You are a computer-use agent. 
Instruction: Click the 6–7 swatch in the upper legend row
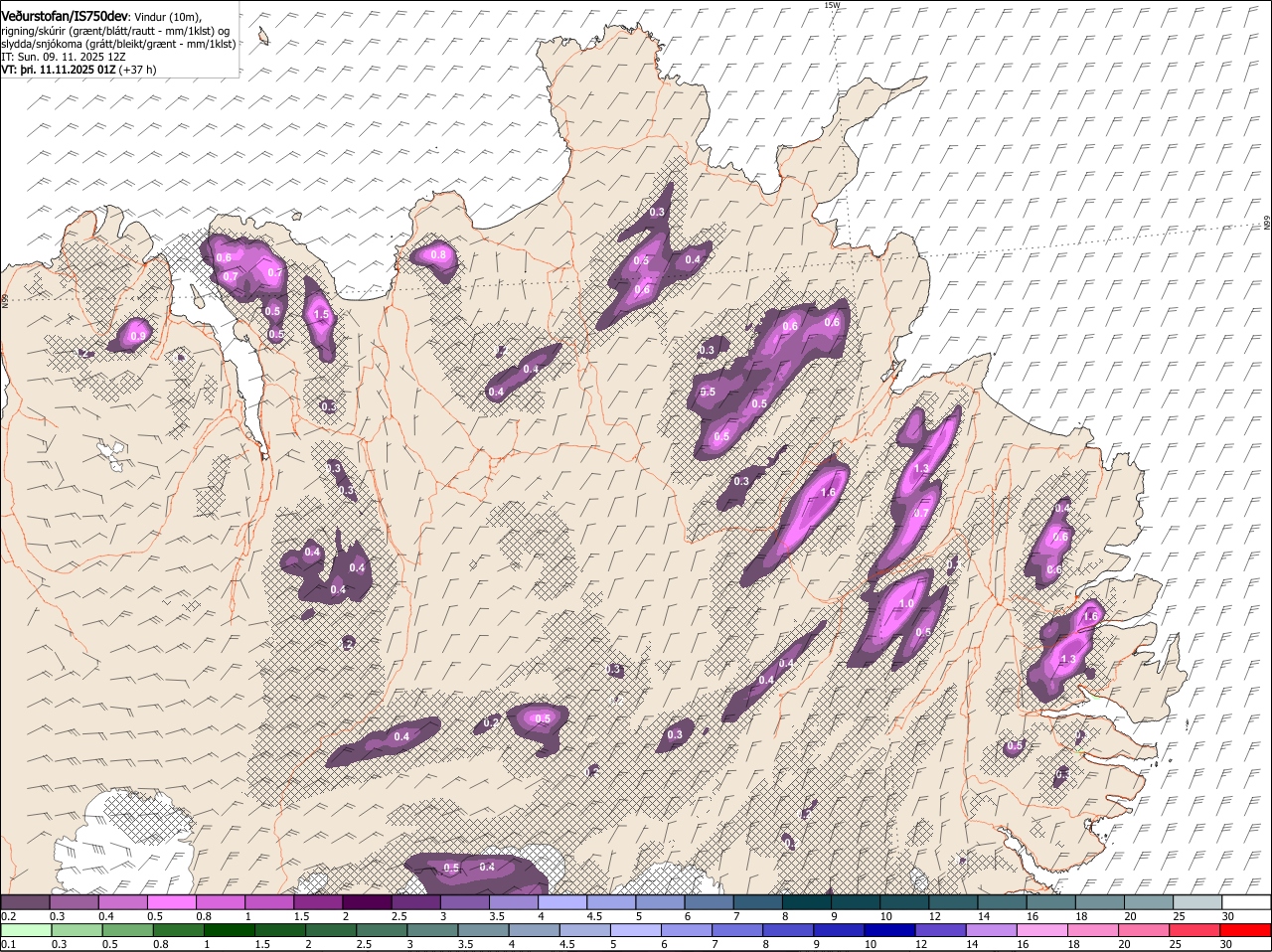[710, 901]
